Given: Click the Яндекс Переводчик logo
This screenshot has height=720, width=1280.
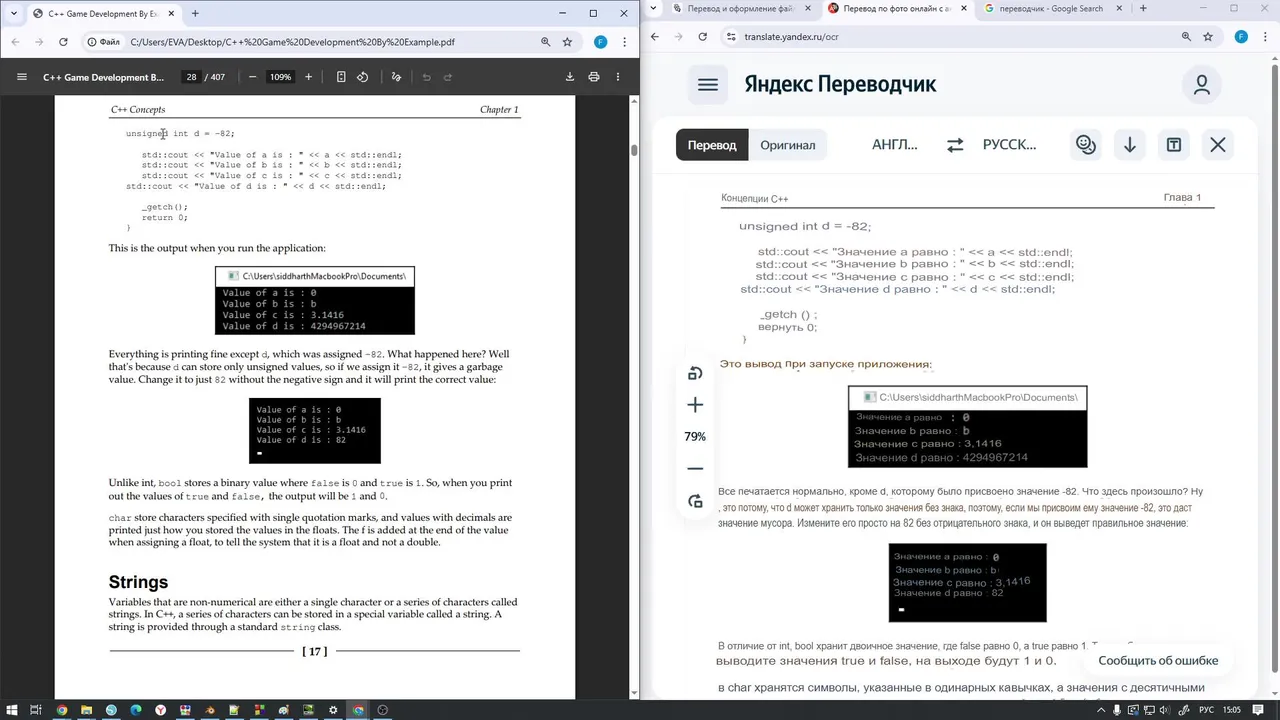Looking at the screenshot, I should (840, 84).
